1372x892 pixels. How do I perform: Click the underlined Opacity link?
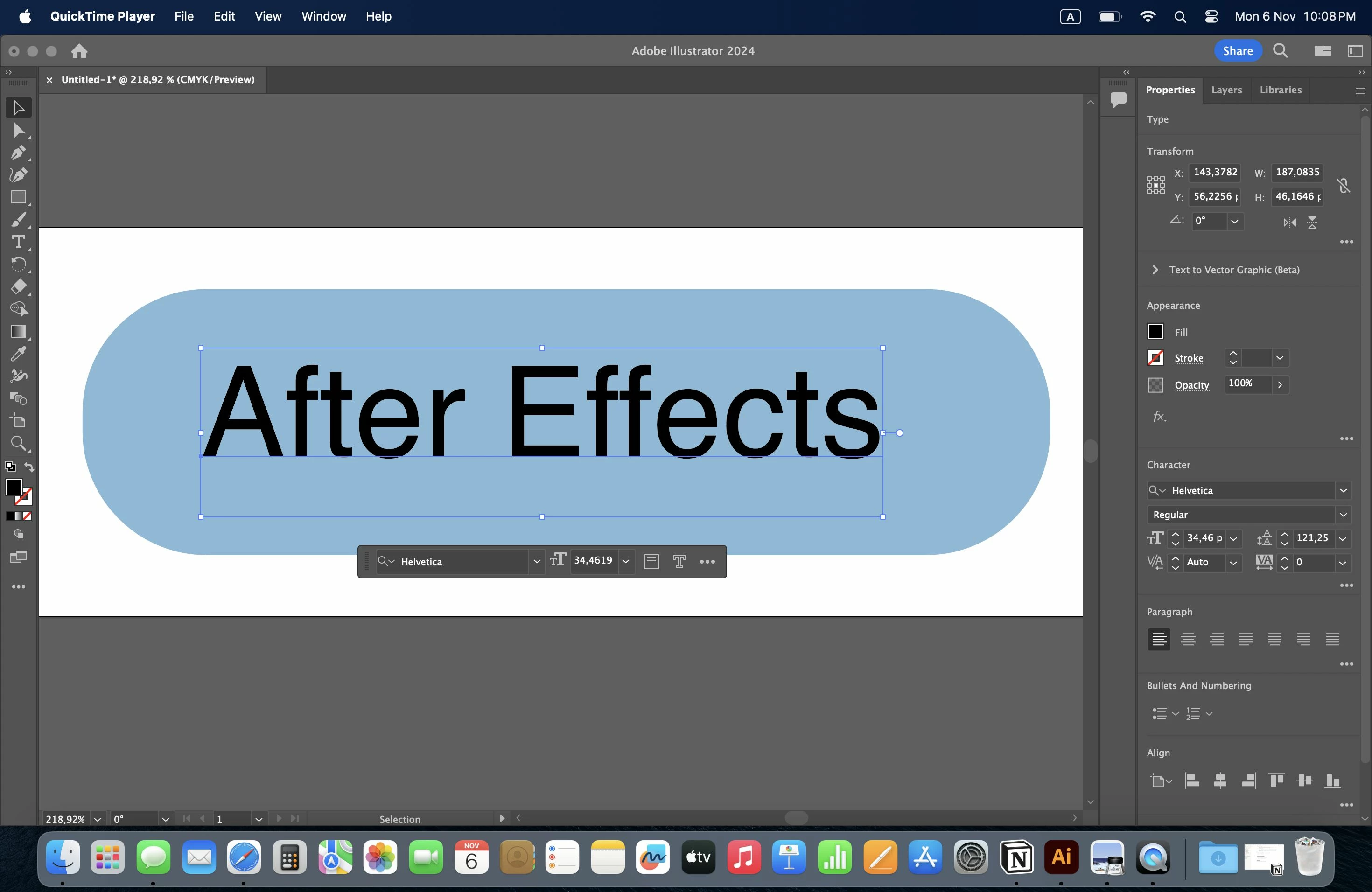[x=1191, y=385]
